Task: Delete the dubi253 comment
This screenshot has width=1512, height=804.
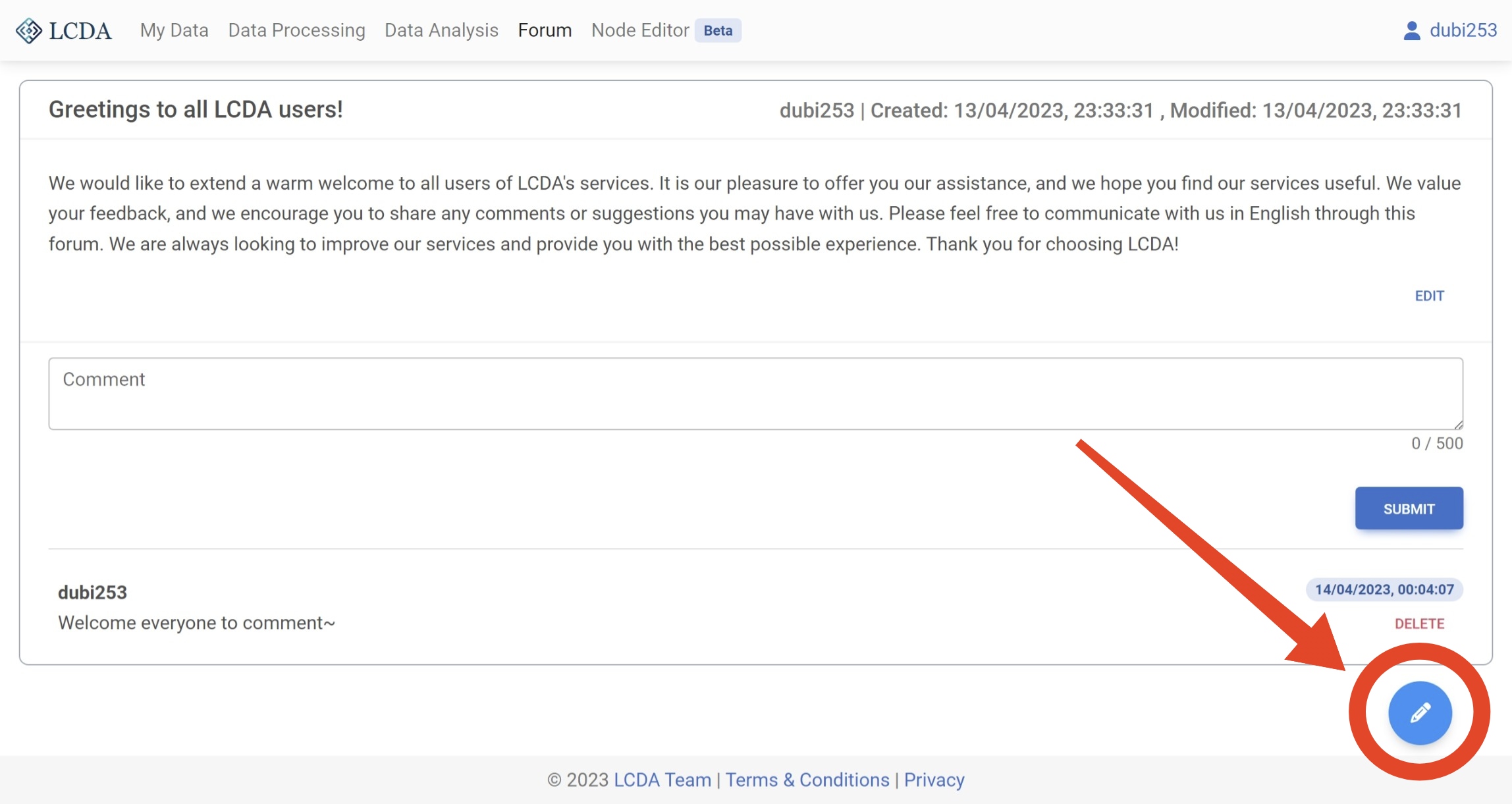Action: (x=1419, y=624)
